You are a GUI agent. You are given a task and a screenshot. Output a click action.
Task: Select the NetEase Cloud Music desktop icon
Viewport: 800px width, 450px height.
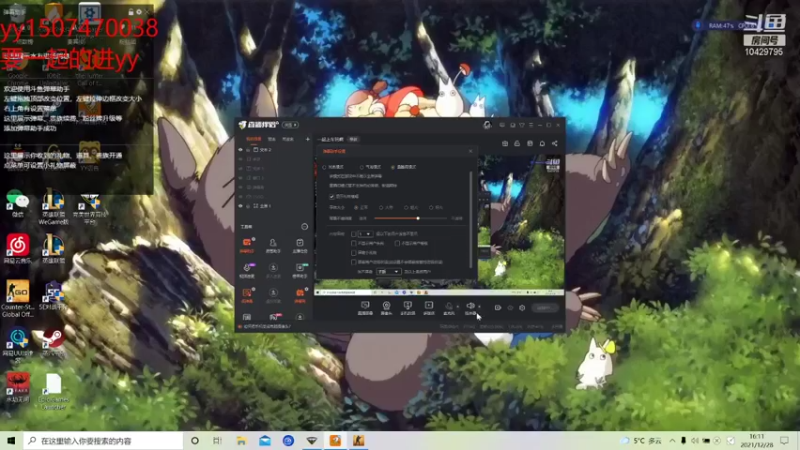(18, 249)
